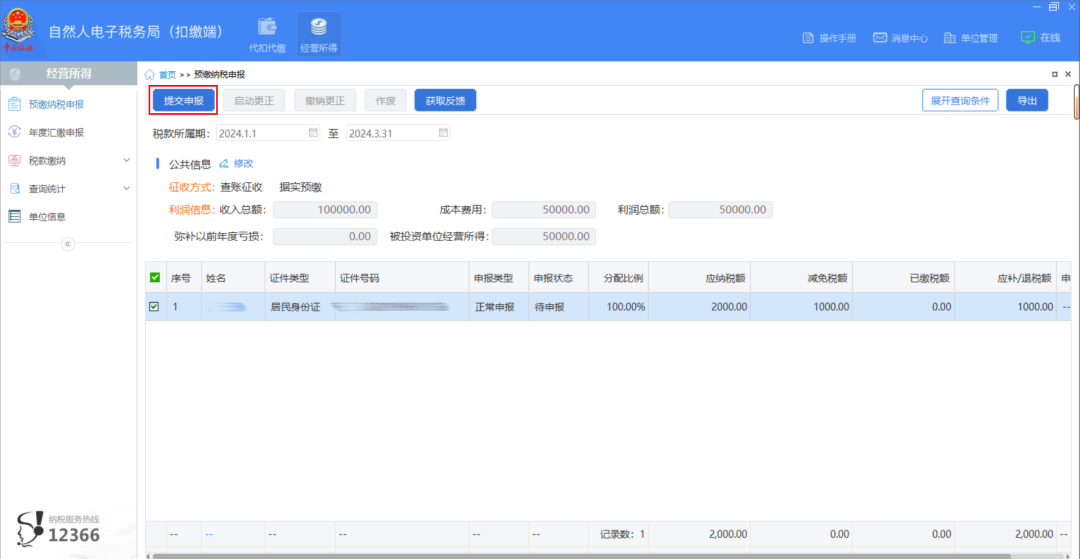1080x559 pixels.
Task: Toggle the row 1 checkbox
Action: click(155, 307)
